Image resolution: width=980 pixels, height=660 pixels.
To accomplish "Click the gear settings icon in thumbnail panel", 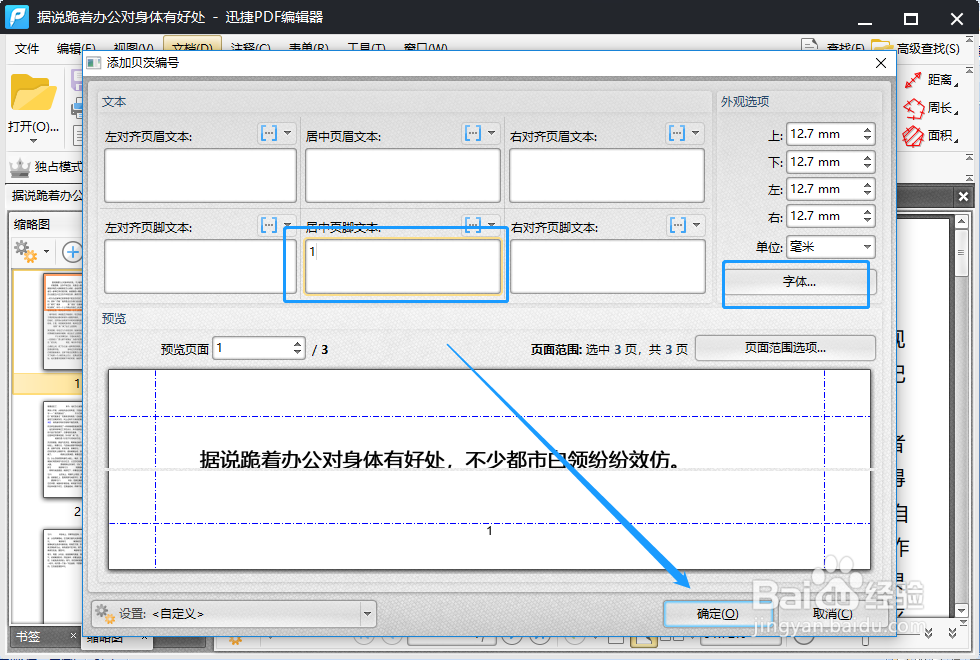I will 25,250.
